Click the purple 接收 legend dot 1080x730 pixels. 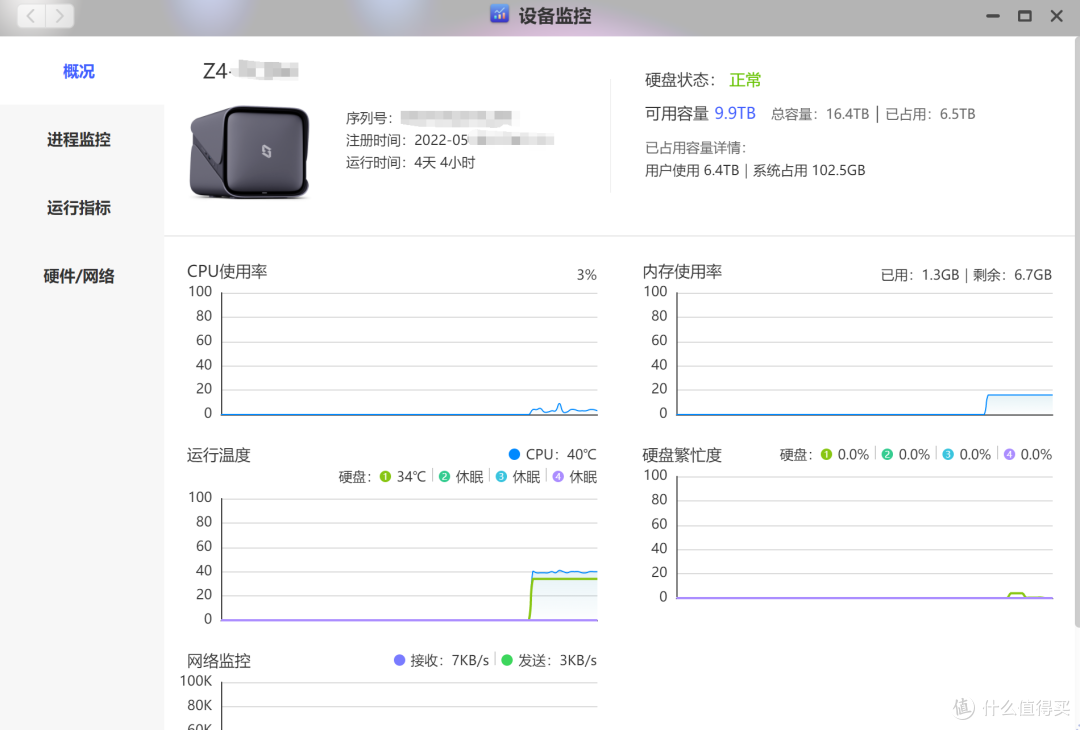[x=399, y=660]
